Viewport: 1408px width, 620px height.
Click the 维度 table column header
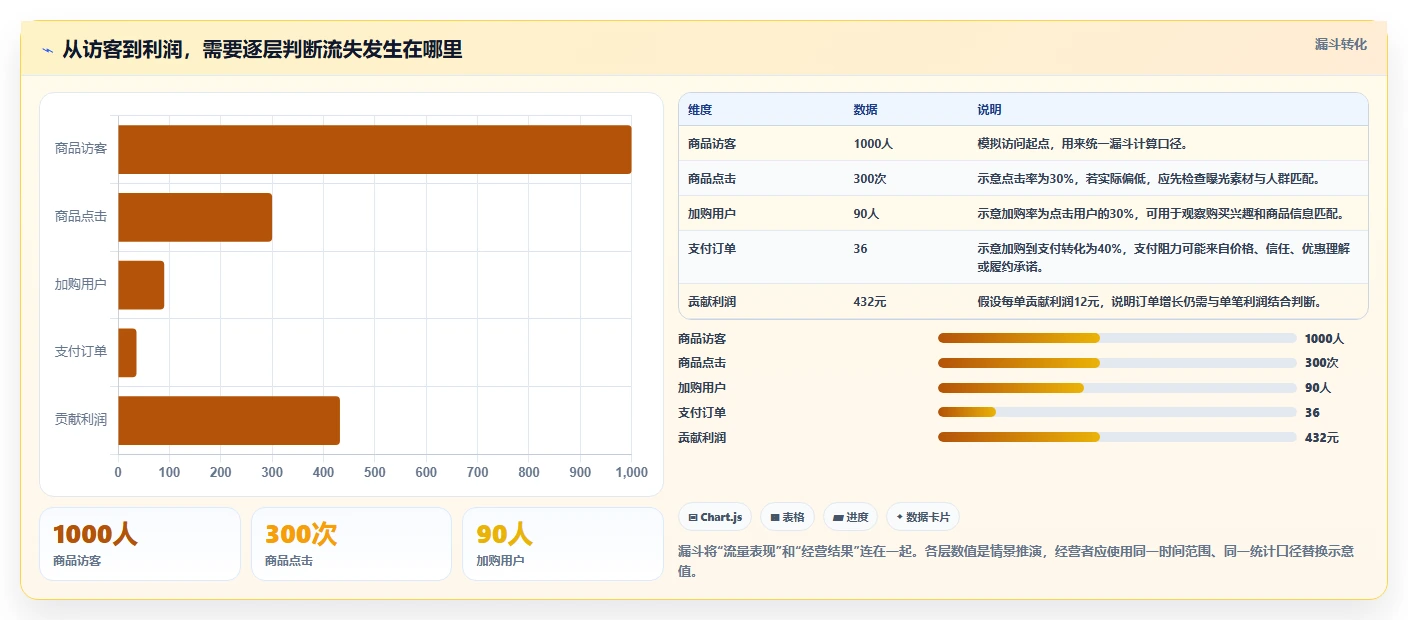point(700,110)
